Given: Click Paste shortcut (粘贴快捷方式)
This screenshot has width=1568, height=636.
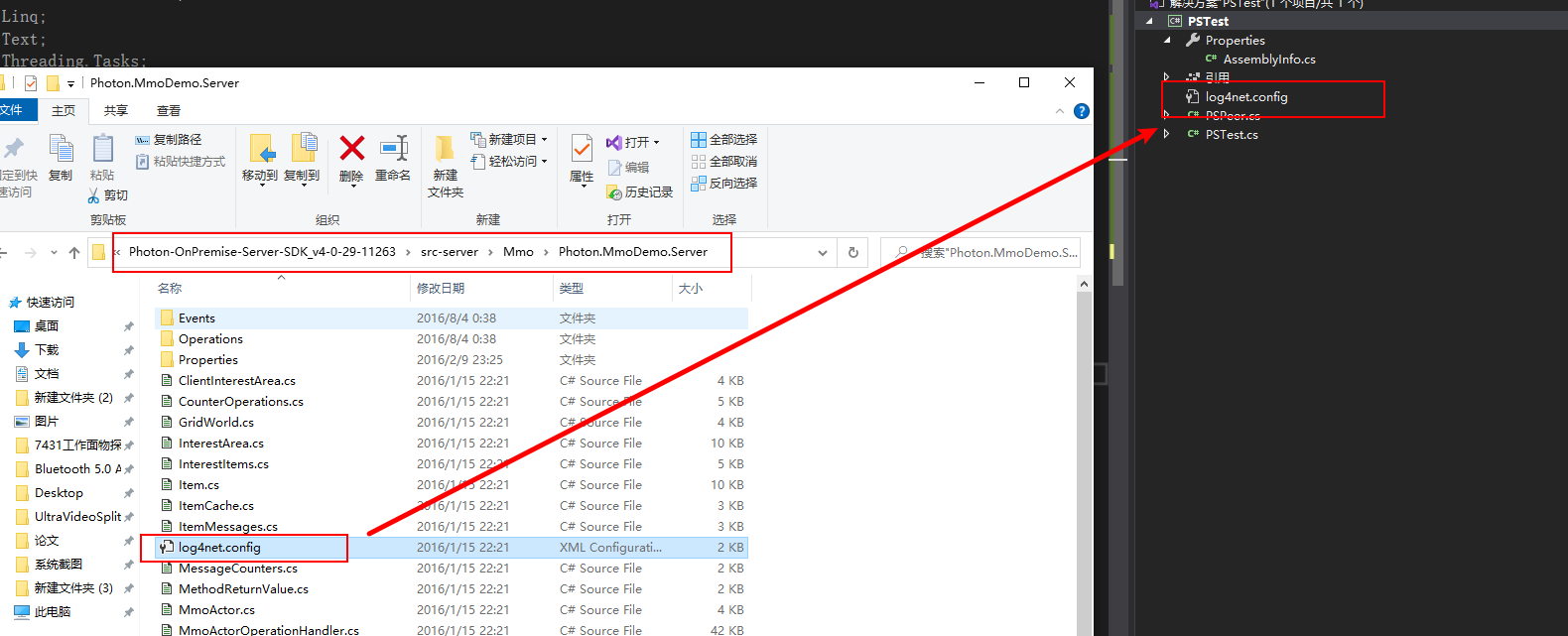Looking at the screenshot, I should click(181, 162).
